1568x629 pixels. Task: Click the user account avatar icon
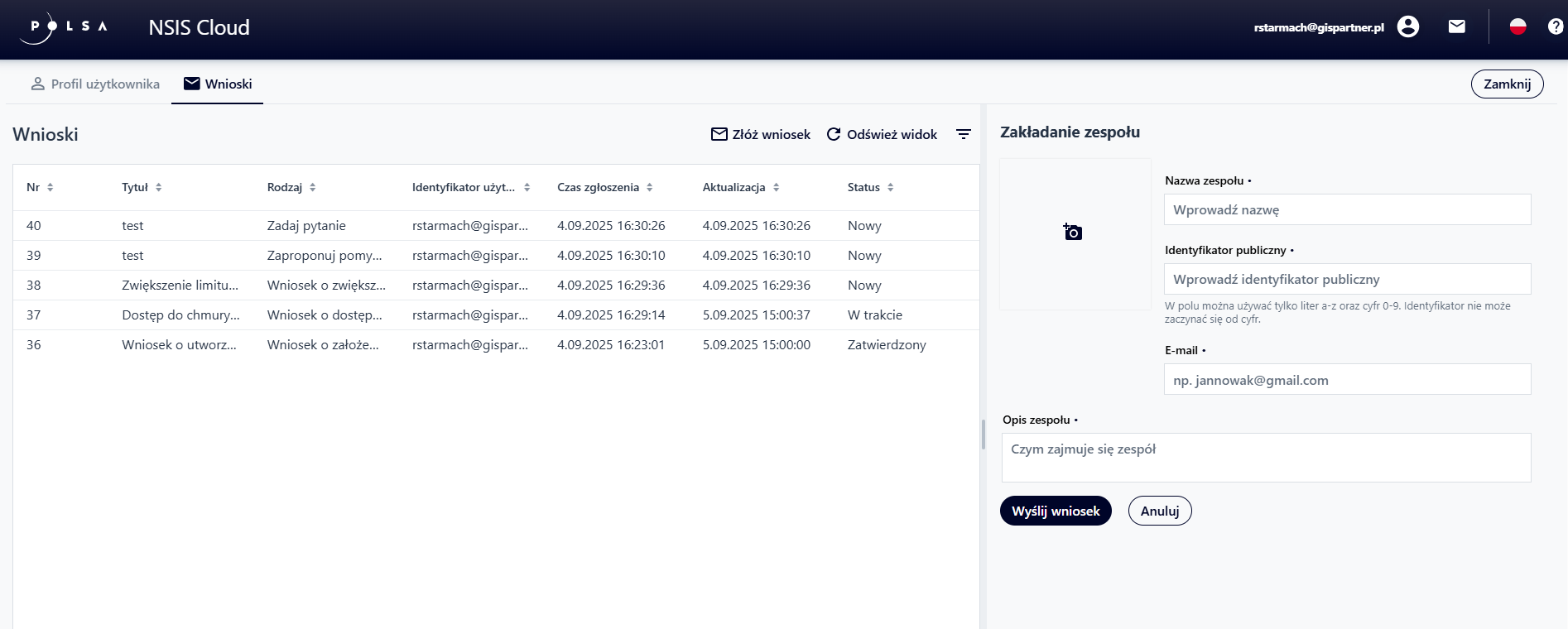click(x=1407, y=27)
